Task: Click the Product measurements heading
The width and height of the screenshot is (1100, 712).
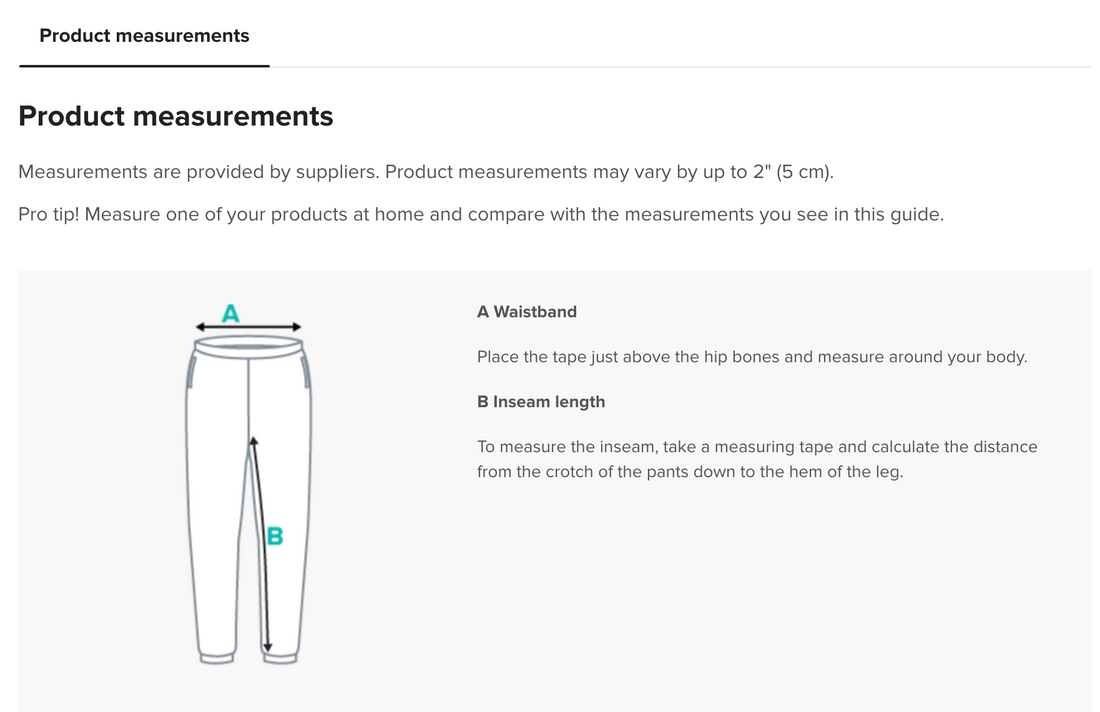Action: [x=176, y=116]
